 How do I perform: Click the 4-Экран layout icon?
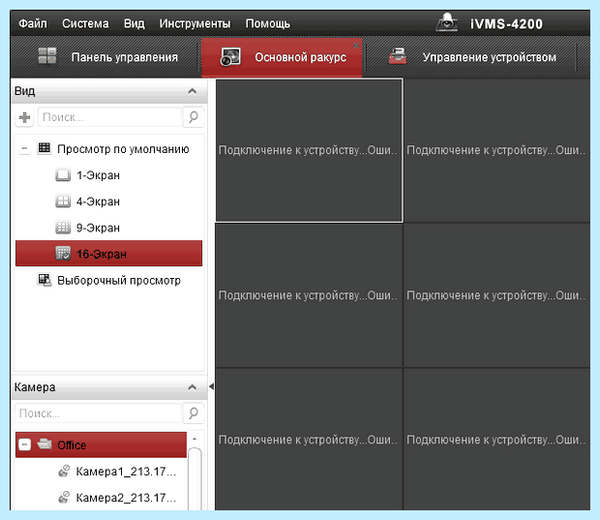pyautogui.click(x=63, y=201)
